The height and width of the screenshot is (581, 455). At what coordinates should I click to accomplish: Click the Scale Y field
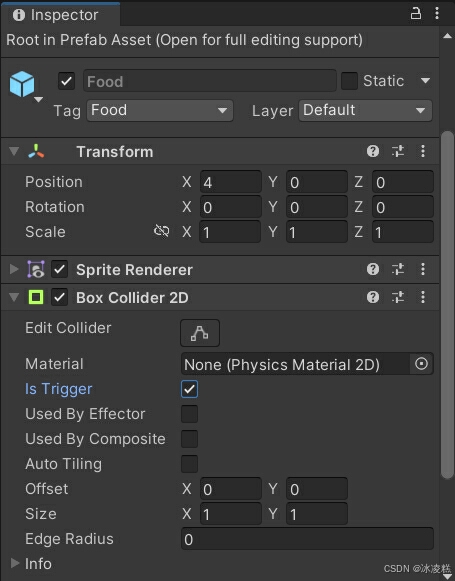(x=317, y=232)
